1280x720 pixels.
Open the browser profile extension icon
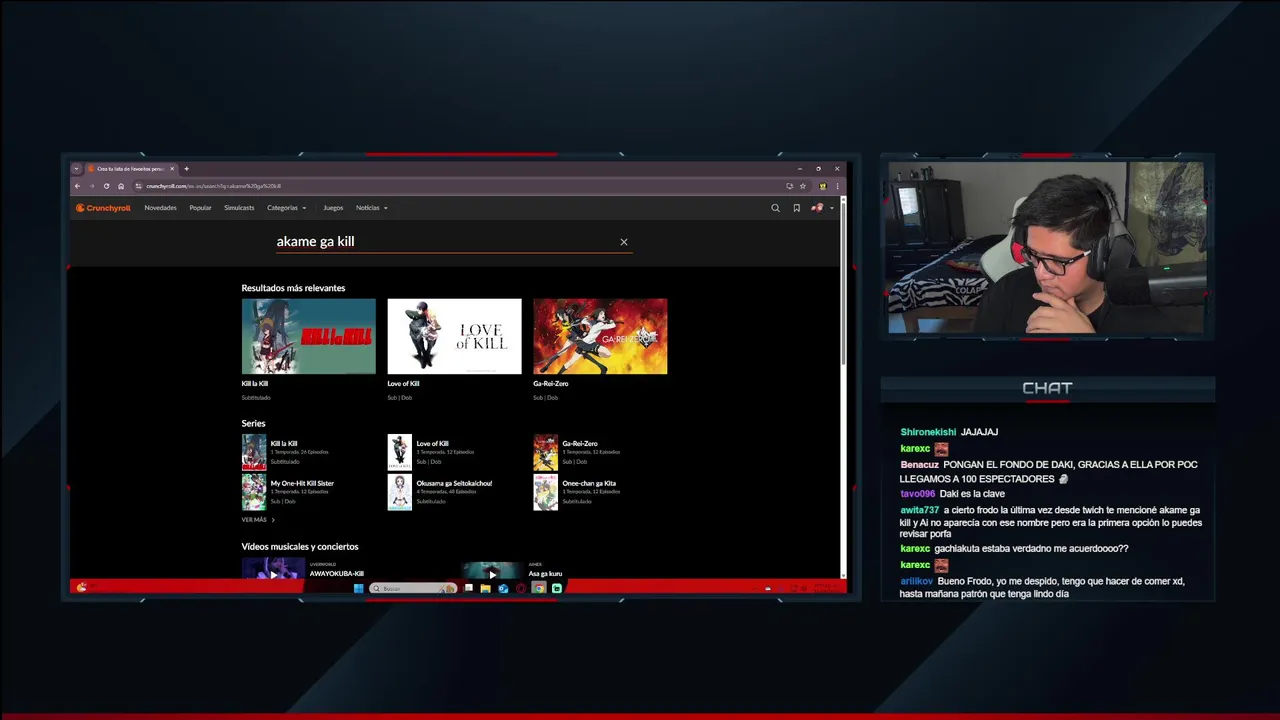click(x=823, y=186)
